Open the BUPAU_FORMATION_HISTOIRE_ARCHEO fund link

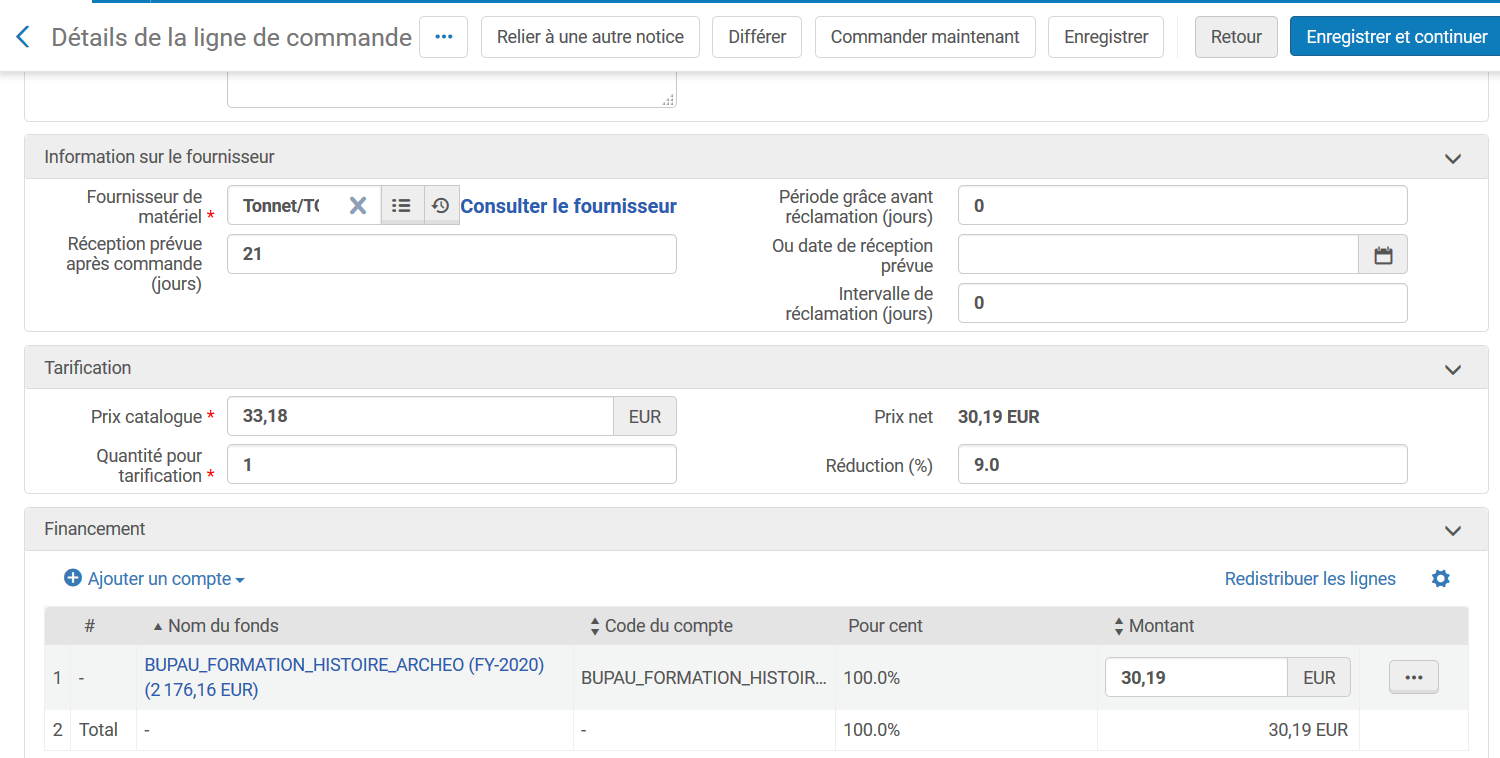pos(344,666)
